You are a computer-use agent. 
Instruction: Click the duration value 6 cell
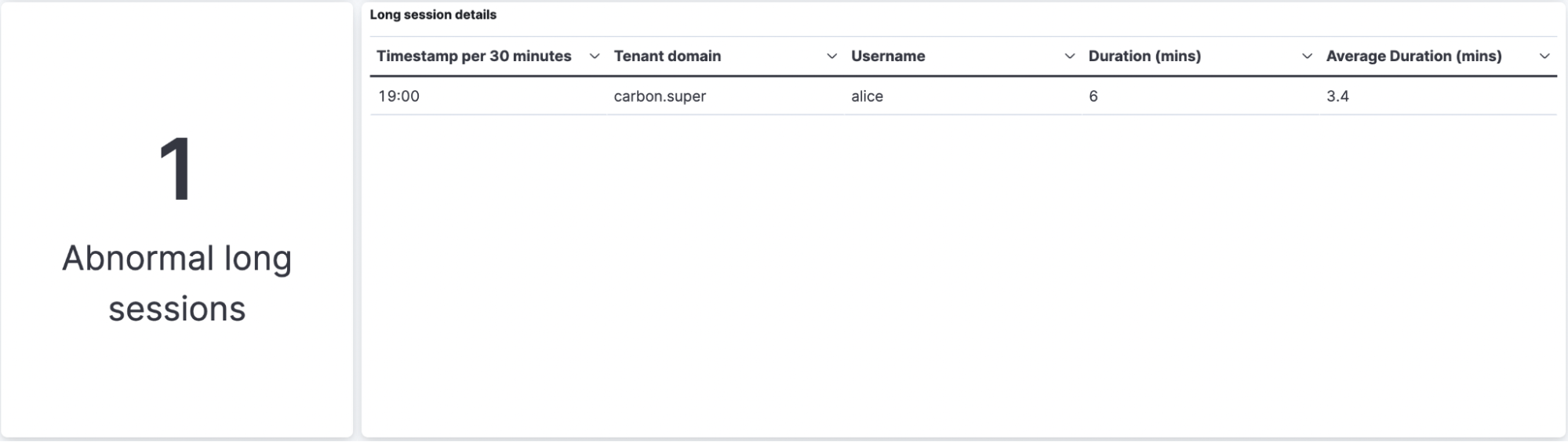tap(1201, 96)
